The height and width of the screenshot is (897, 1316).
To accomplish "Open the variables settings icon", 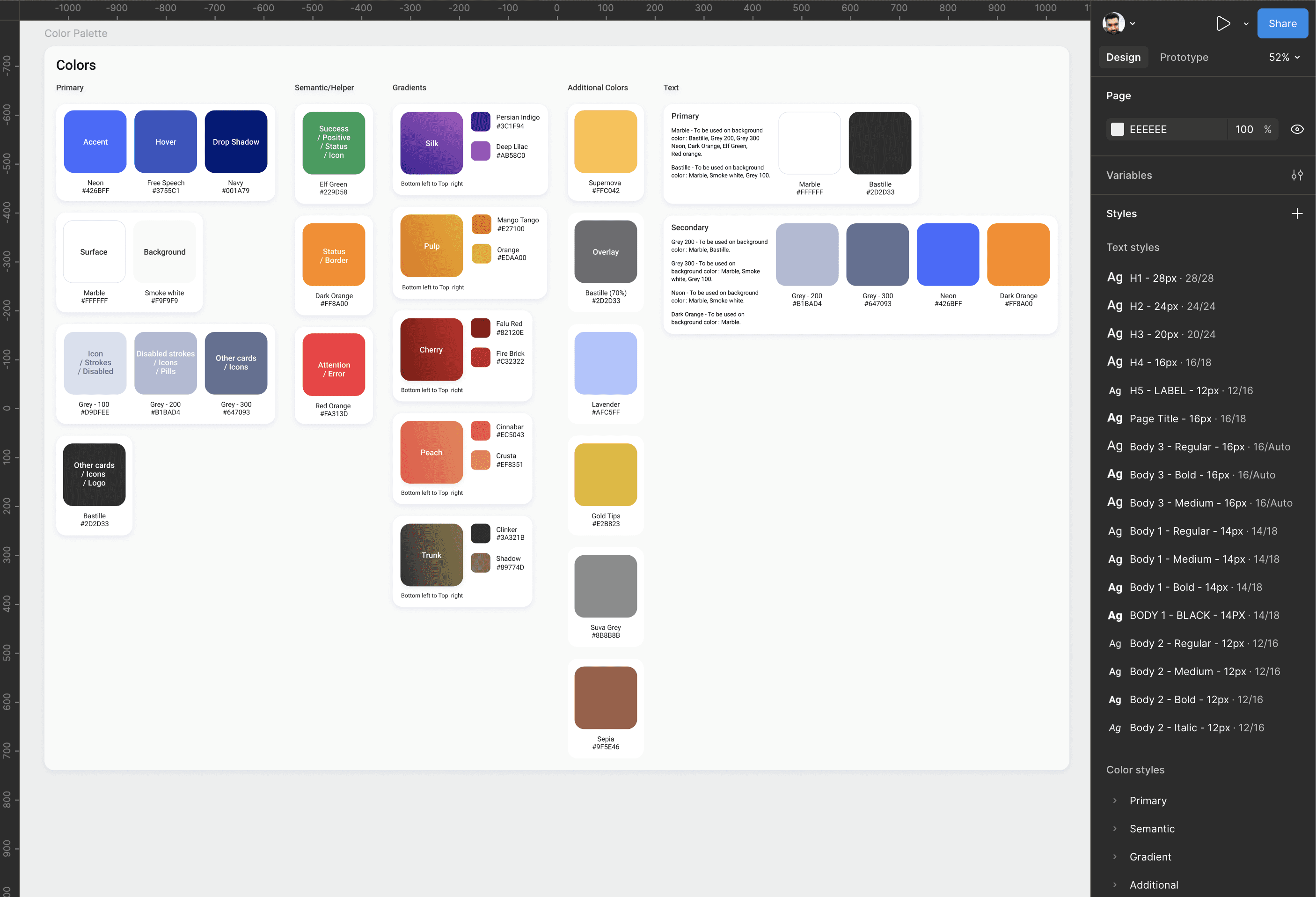I will 1297,175.
